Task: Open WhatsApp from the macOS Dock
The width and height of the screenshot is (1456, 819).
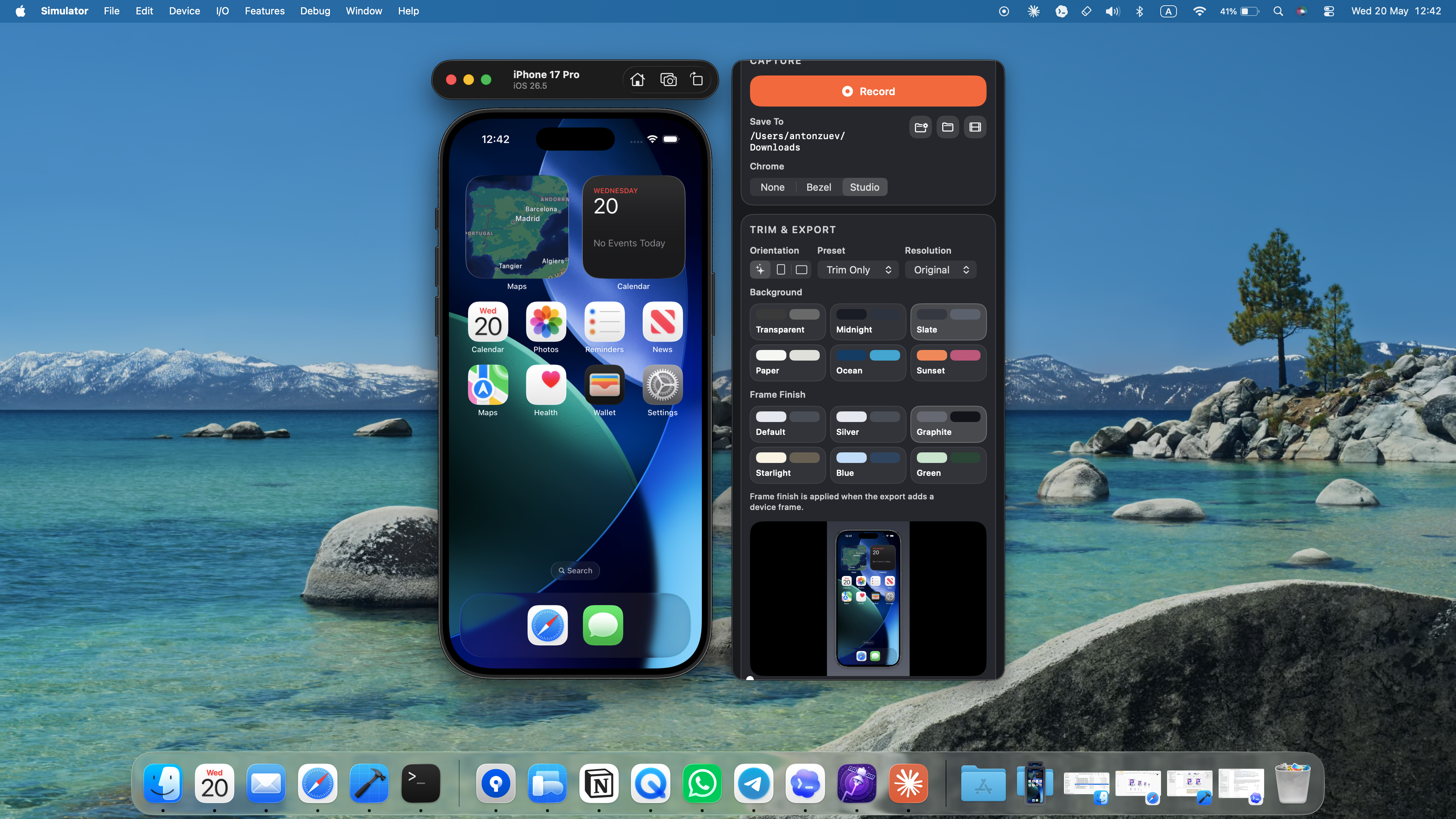Action: pos(702,783)
